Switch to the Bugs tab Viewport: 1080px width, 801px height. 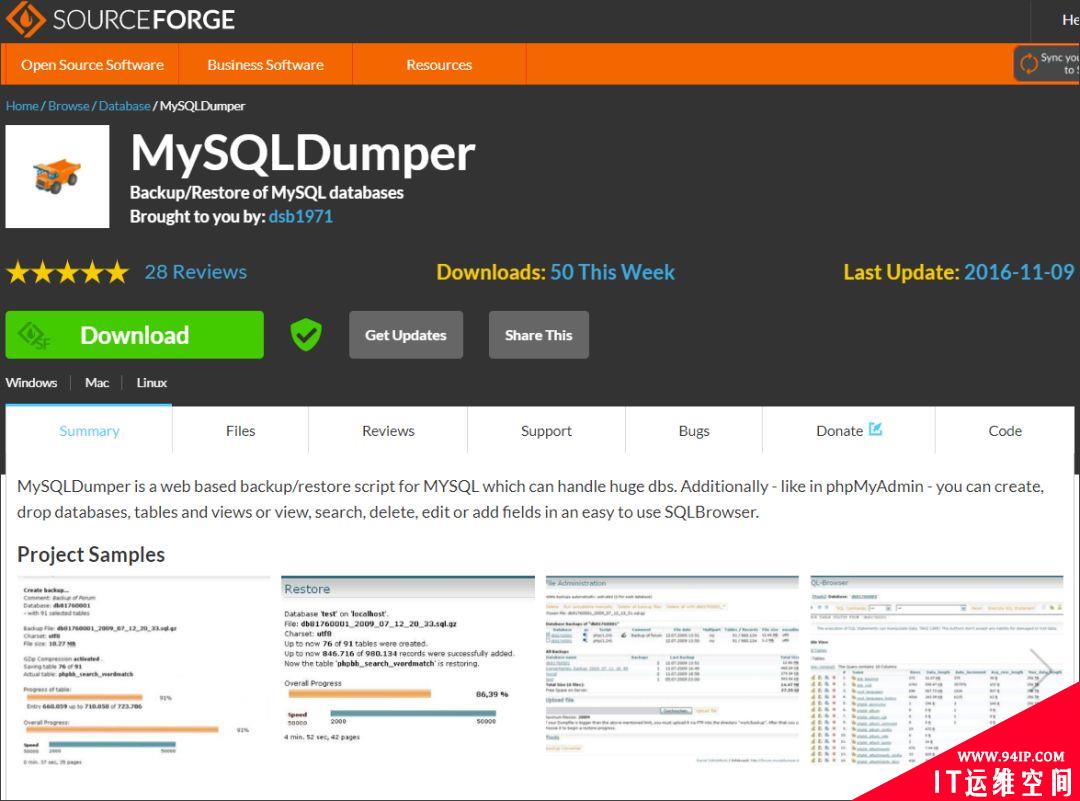click(x=694, y=430)
